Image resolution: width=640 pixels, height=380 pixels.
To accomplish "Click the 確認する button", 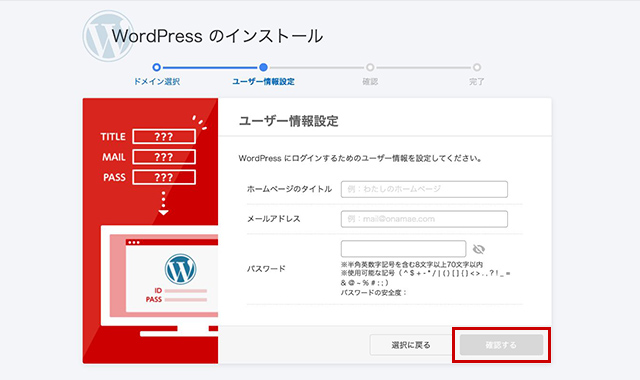I will pos(501,345).
